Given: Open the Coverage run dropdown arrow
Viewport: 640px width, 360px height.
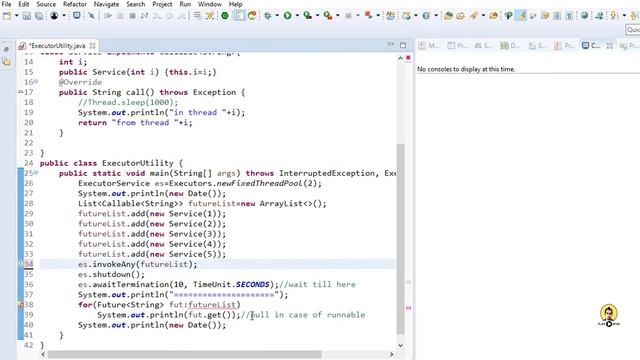Looking at the screenshot, I should click(317, 16).
